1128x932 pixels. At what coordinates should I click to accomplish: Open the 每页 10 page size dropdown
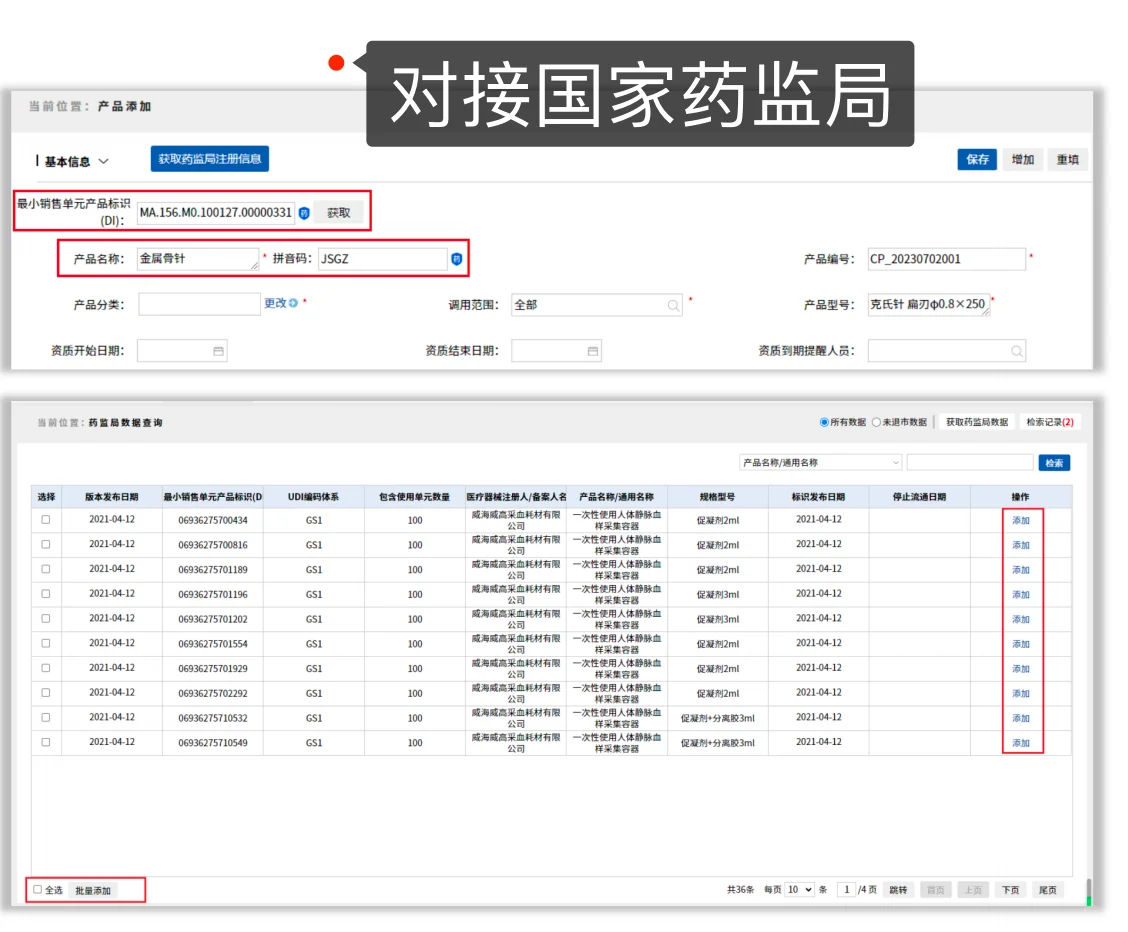click(799, 890)
